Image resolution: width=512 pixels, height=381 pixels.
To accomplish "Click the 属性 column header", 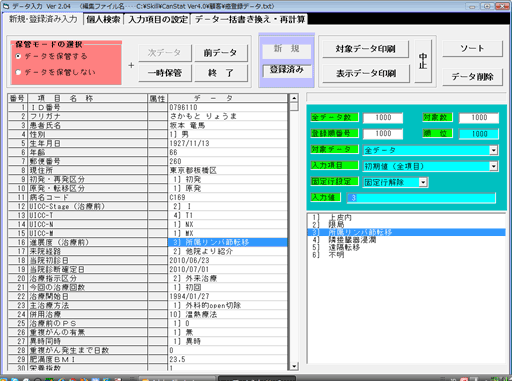I will point(158,98).
